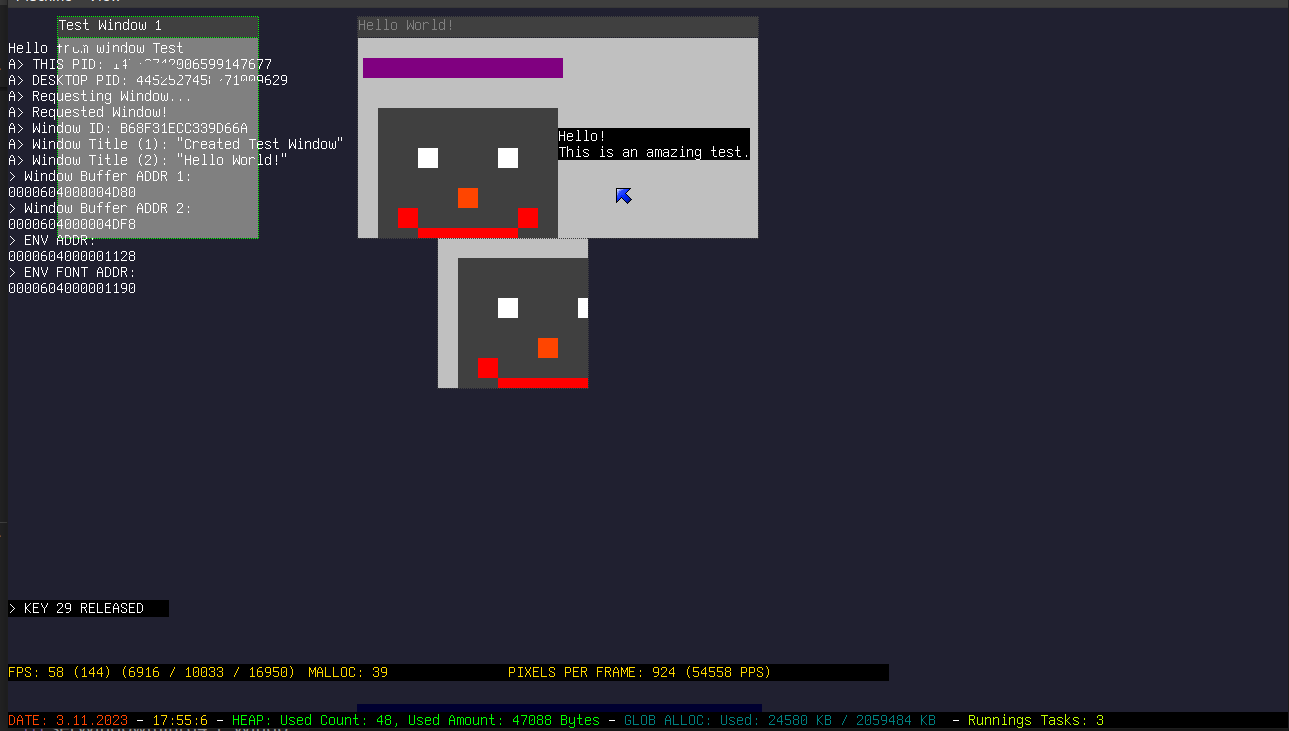This screenshot has height=731, width=1289.
Task: Click the right white eye of top smiley
Action: pyautogui.click(x=508, y=158)
